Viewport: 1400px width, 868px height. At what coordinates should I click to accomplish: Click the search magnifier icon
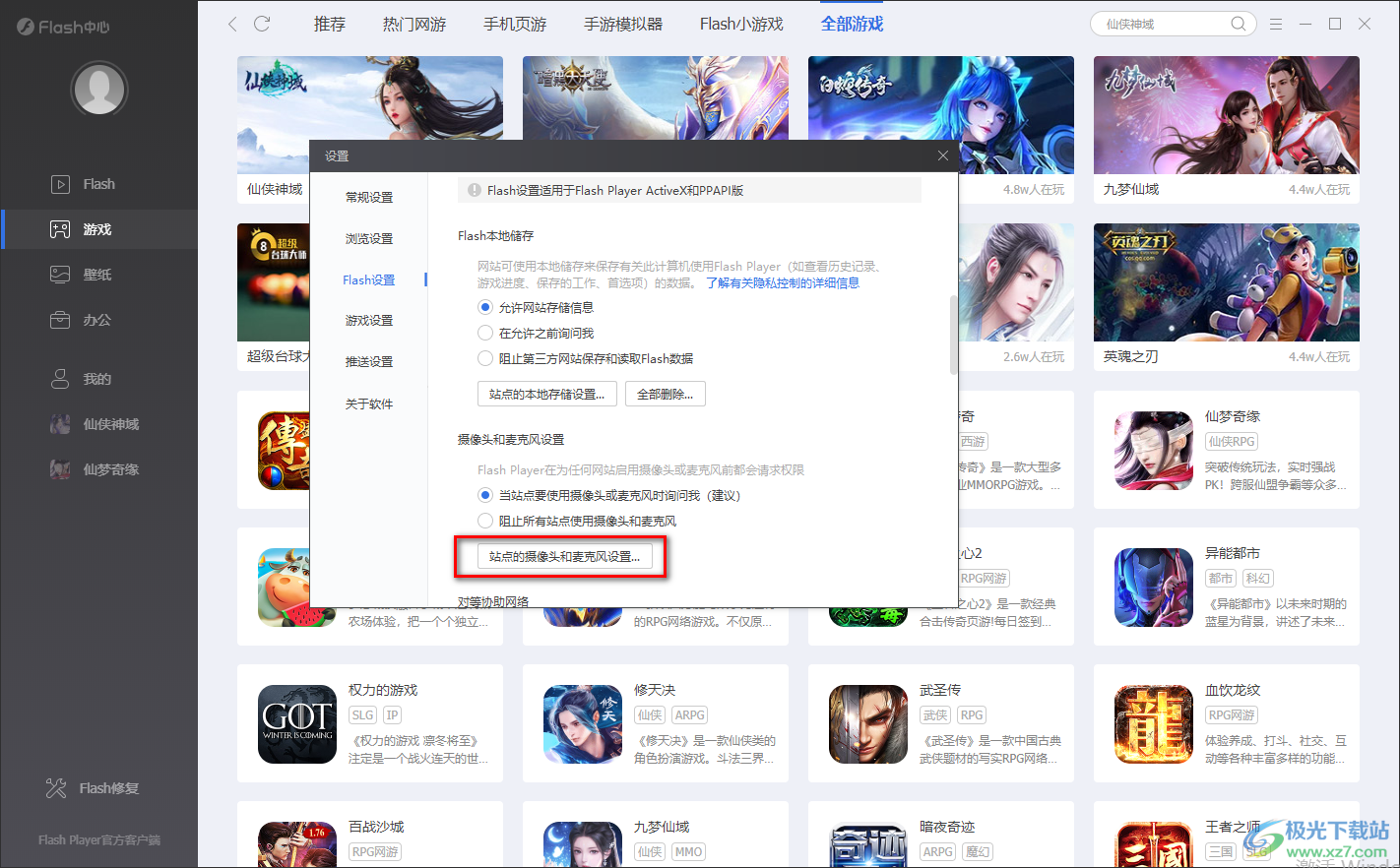pos(1239,24)
